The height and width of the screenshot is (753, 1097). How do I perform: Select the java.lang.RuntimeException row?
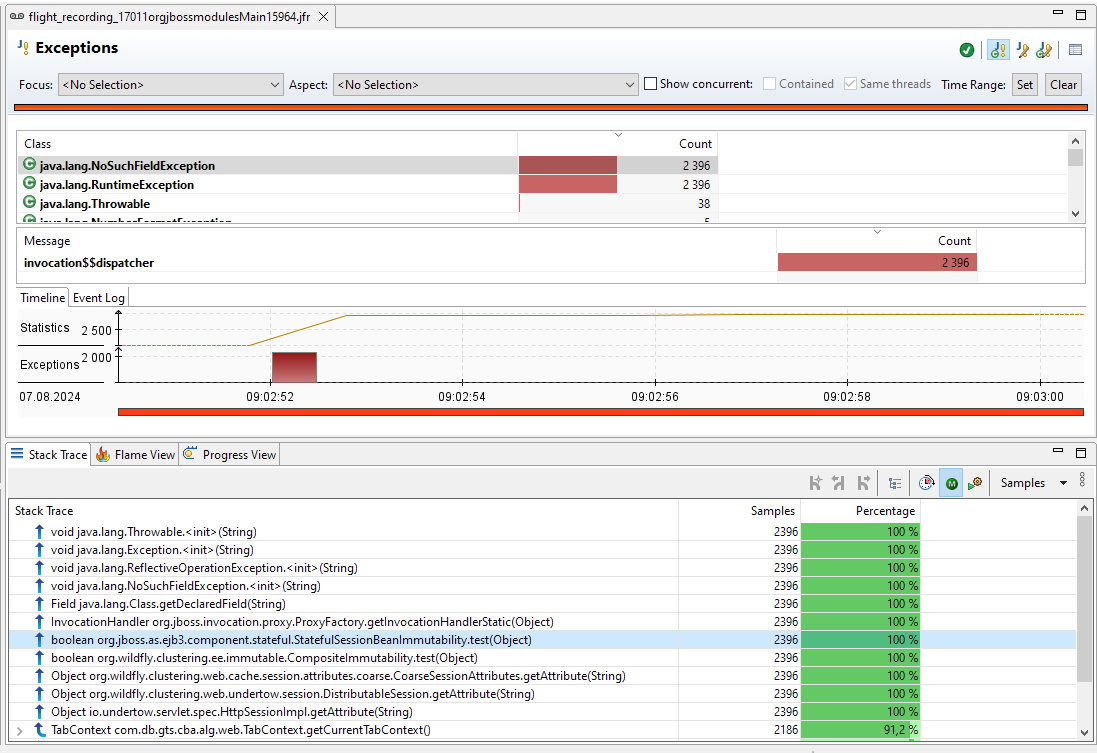117,185
